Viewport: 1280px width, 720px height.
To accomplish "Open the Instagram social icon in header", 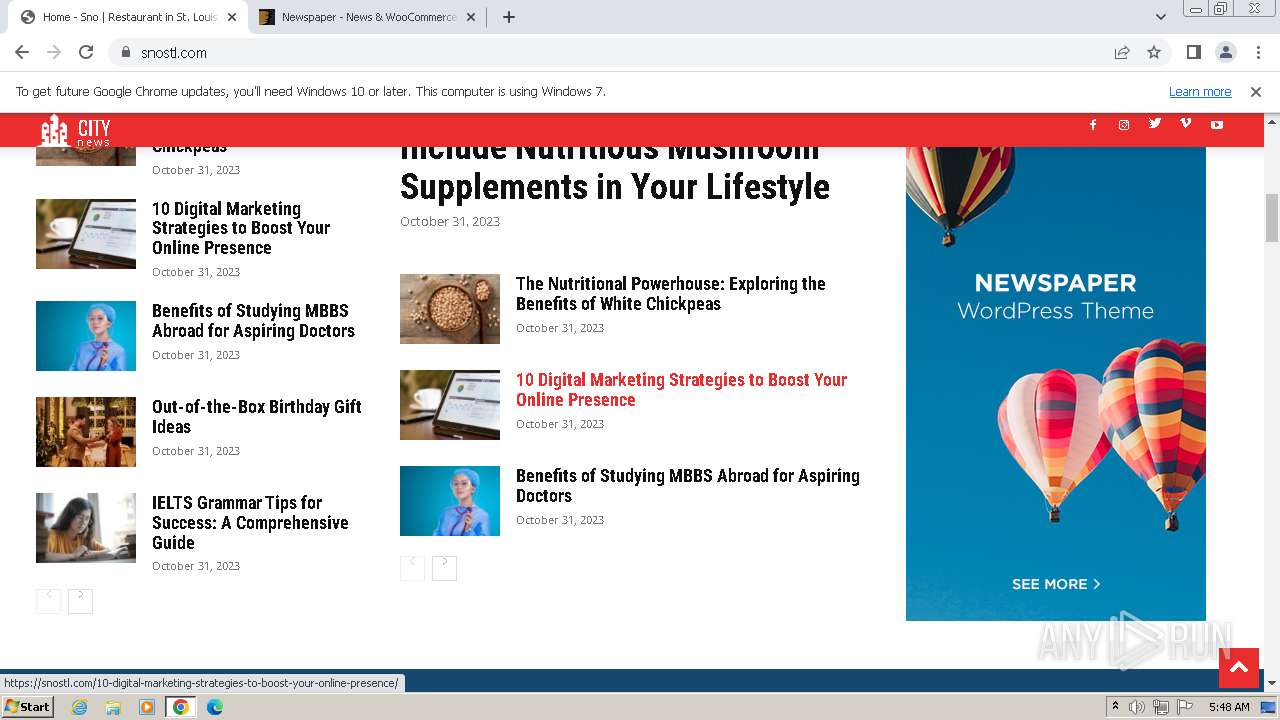I will point(1124,125).
